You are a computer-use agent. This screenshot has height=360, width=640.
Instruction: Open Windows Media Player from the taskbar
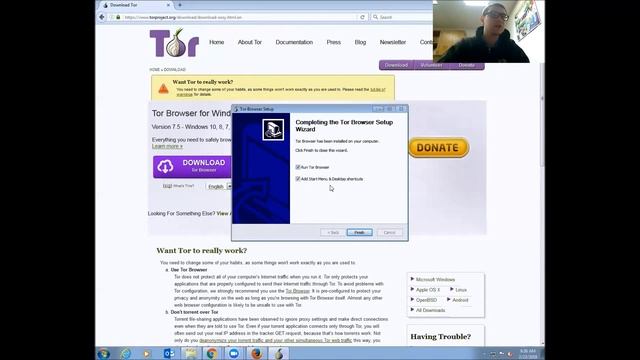[x=147, y=353]
